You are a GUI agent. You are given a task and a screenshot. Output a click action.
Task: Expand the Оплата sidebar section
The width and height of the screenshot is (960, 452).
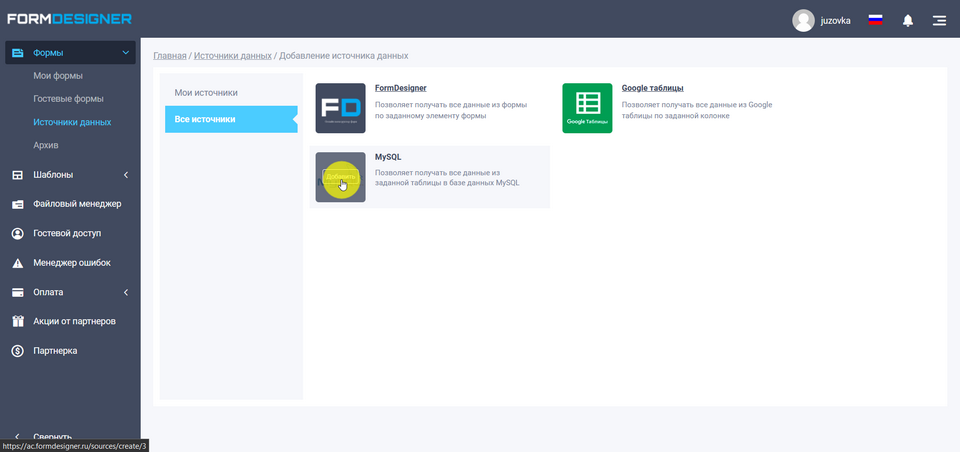[x=125, y=292]
